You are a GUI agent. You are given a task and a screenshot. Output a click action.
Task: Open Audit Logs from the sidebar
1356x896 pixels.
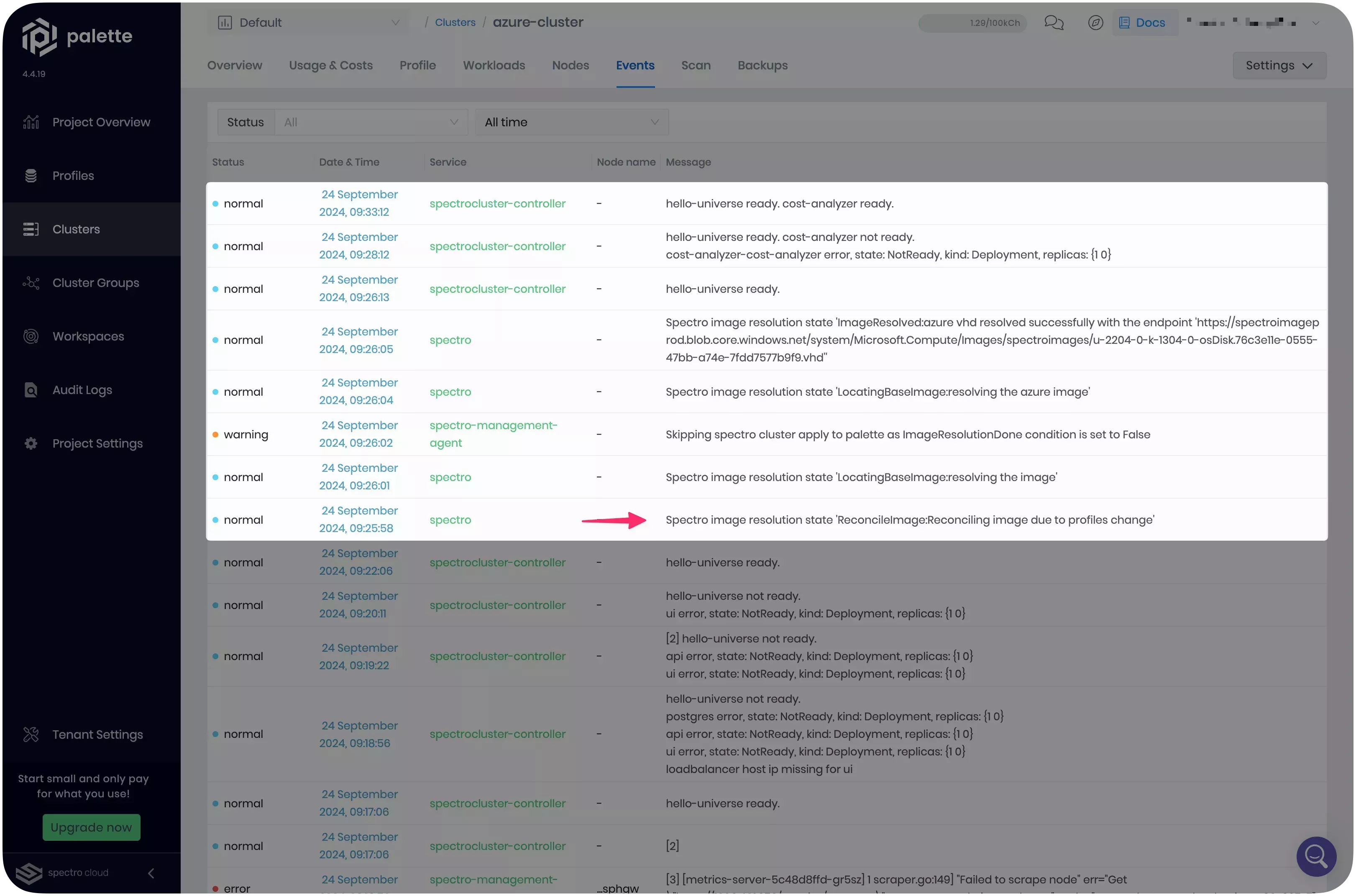pyautogui.click(x=31, y=390)
